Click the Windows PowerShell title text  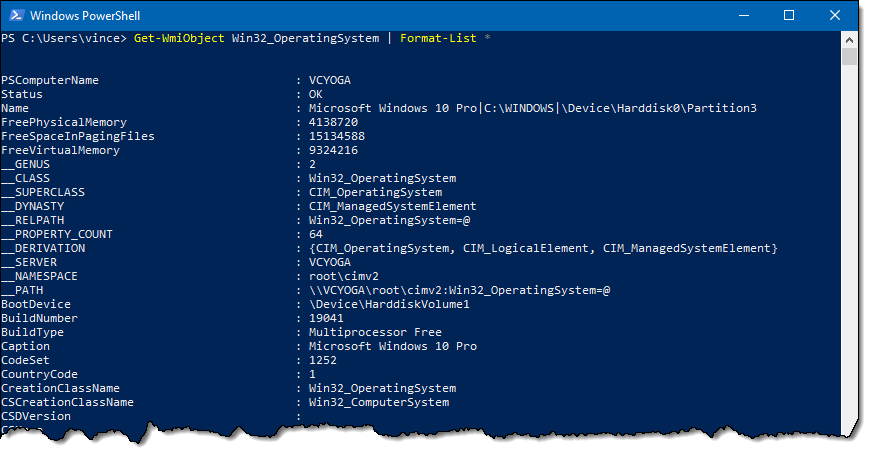pyautogui.click(x=85, y=16)
